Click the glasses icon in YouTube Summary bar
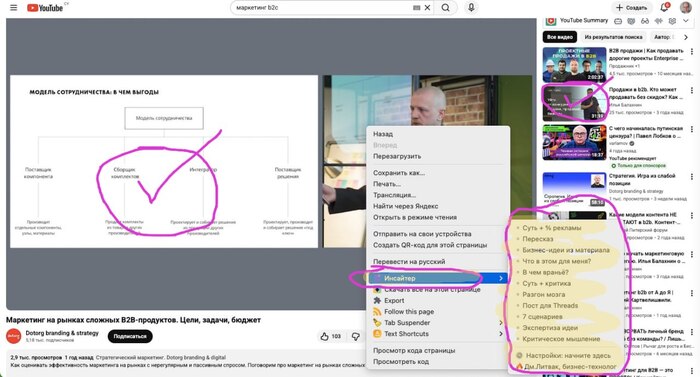 [x=645, y=21]
